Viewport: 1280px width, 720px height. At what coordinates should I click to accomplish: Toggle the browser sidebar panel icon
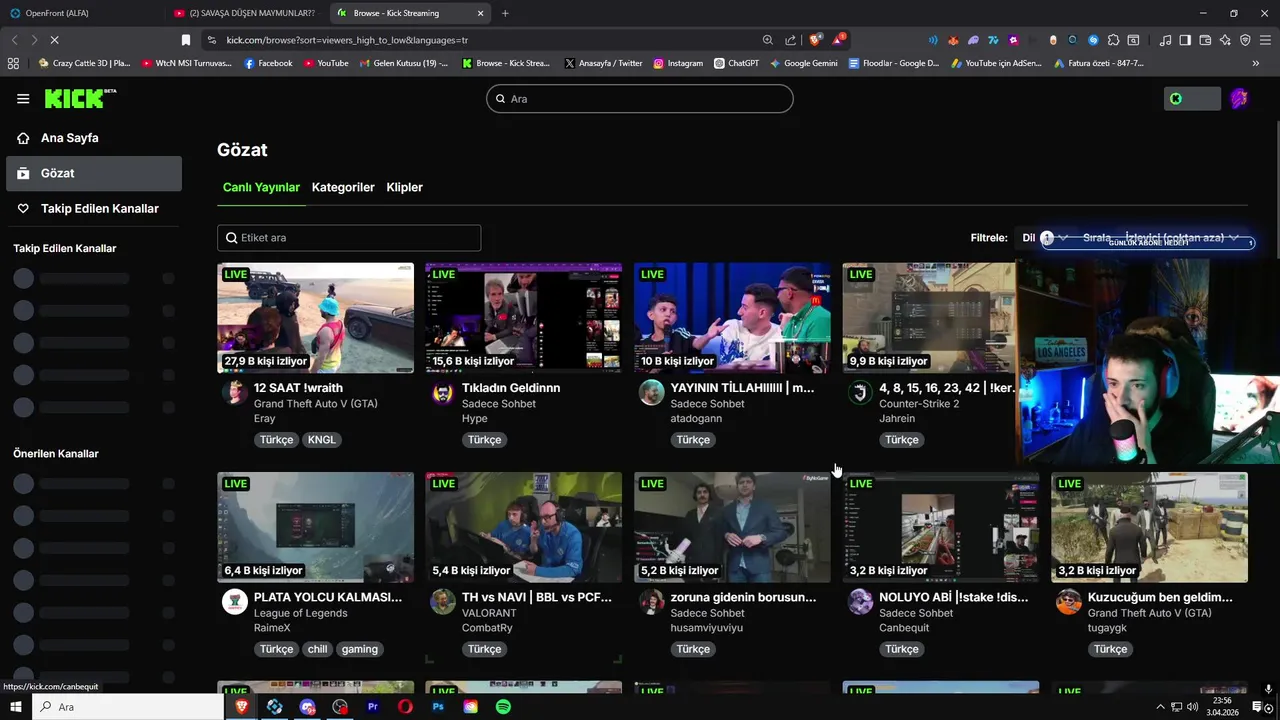pos(1185,40)
